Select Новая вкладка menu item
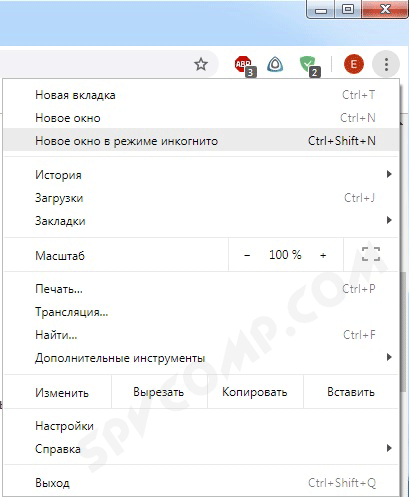This screenshot has width=409, height=497. coord(201,95)
